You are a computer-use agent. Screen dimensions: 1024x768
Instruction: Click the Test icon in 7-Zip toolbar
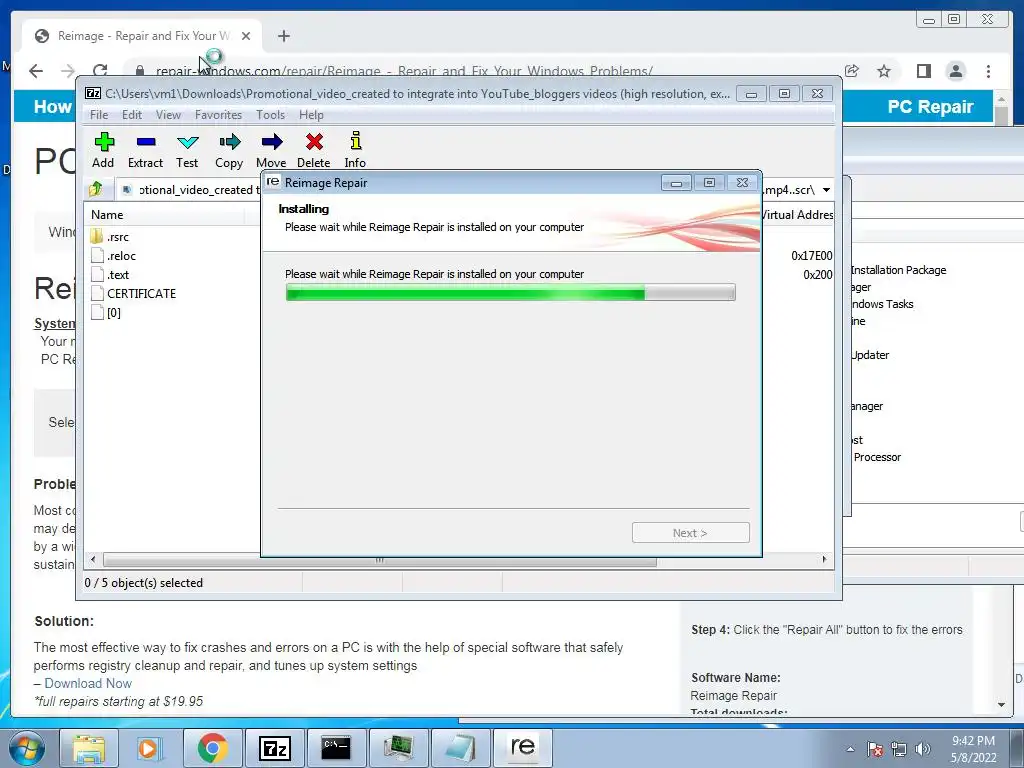pos(187,142)
